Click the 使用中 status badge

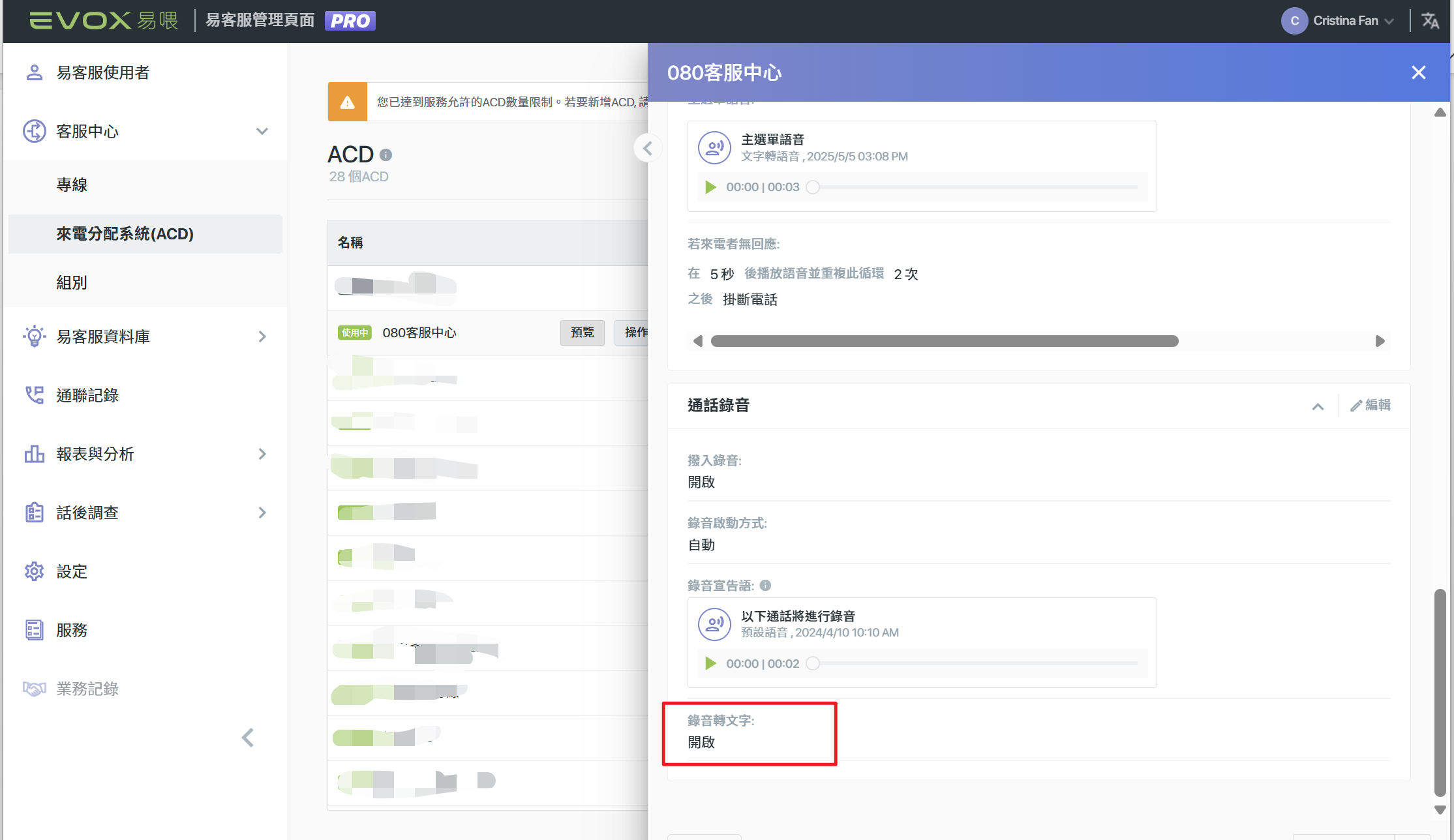(x=354, y=333)
